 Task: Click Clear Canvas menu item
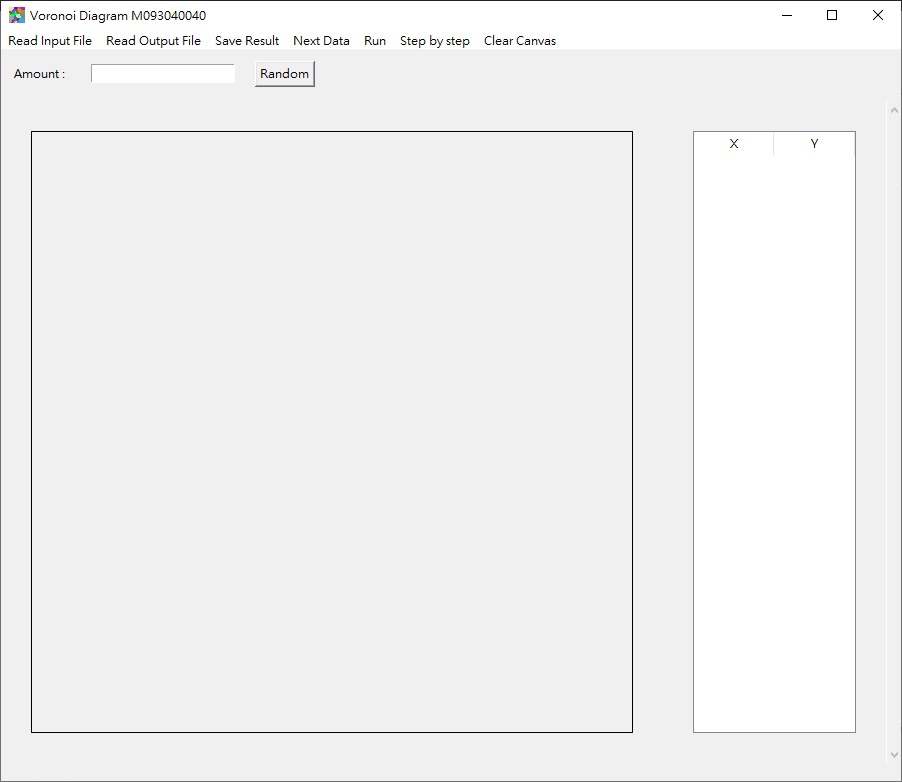pos(519,41)
